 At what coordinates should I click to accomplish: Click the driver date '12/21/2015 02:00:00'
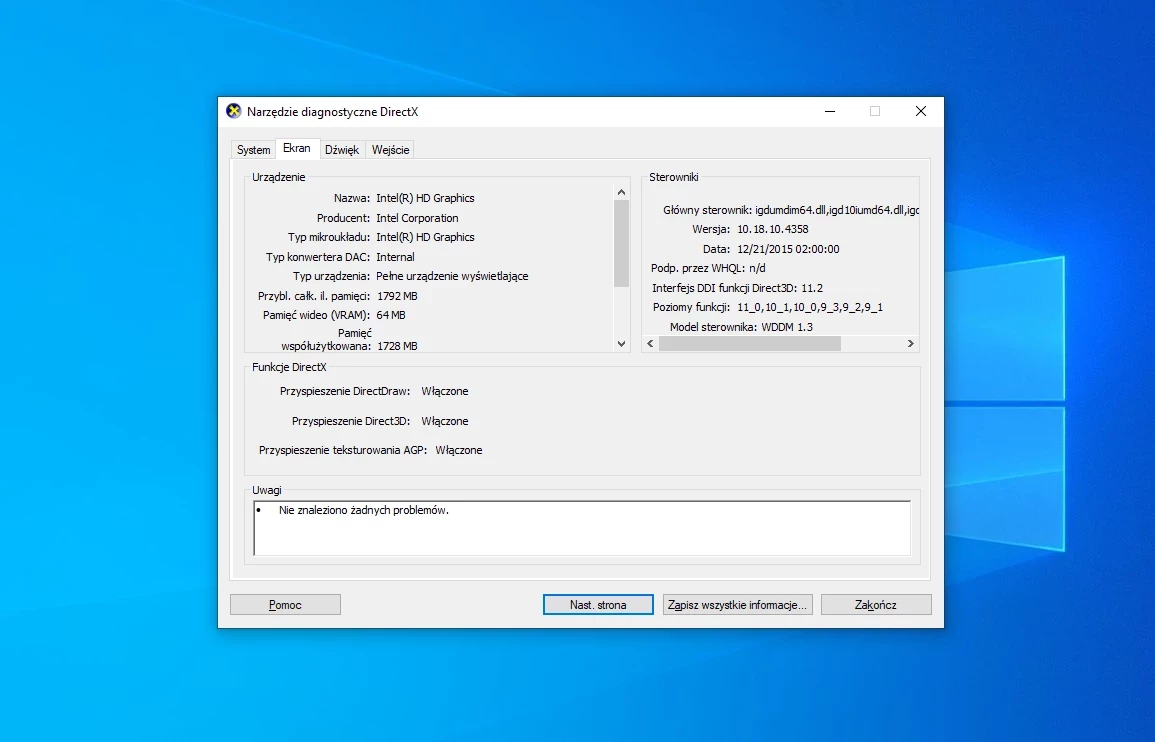[x=788, y=249]
